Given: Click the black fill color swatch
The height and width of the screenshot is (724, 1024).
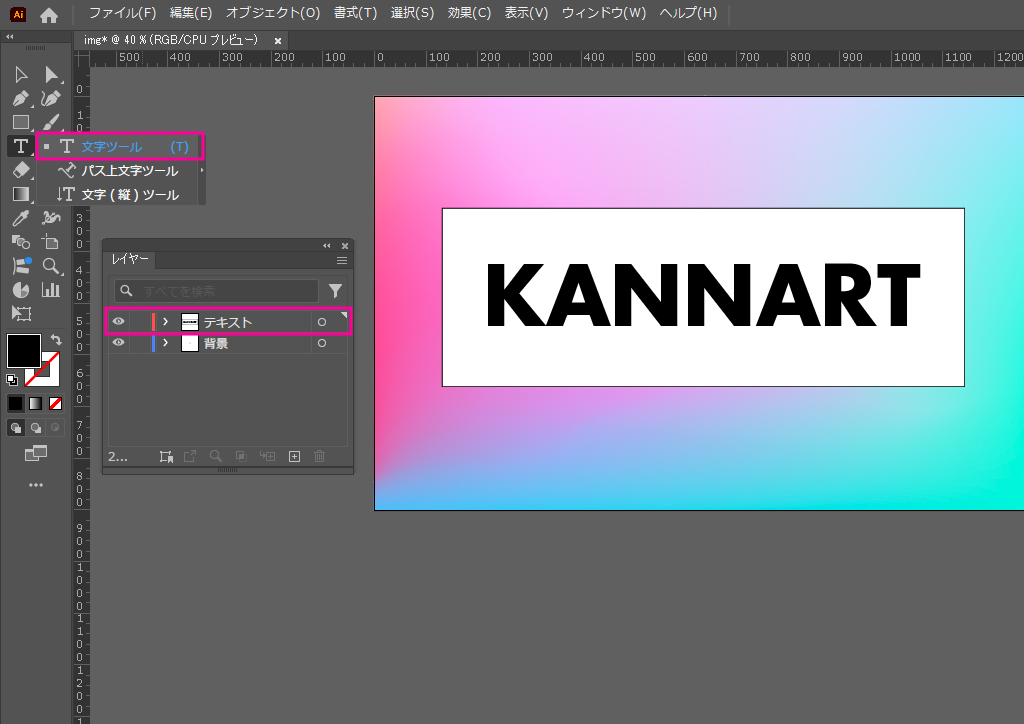Looking at the screenshot, I should (x=24, y=351).
